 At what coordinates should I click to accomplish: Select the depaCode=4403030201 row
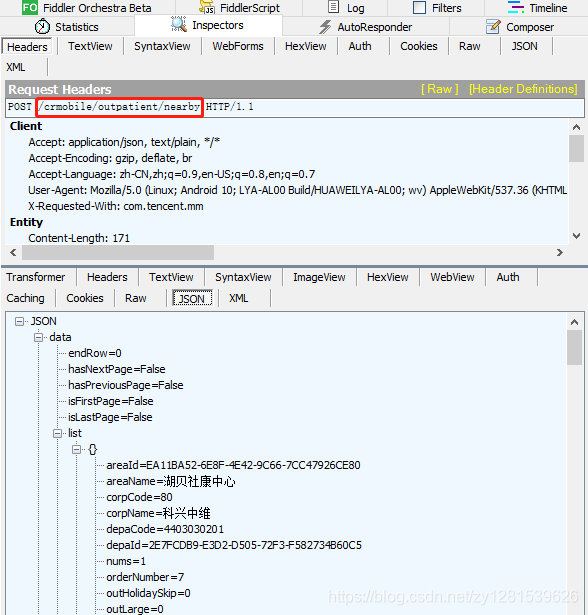(165, 529)
